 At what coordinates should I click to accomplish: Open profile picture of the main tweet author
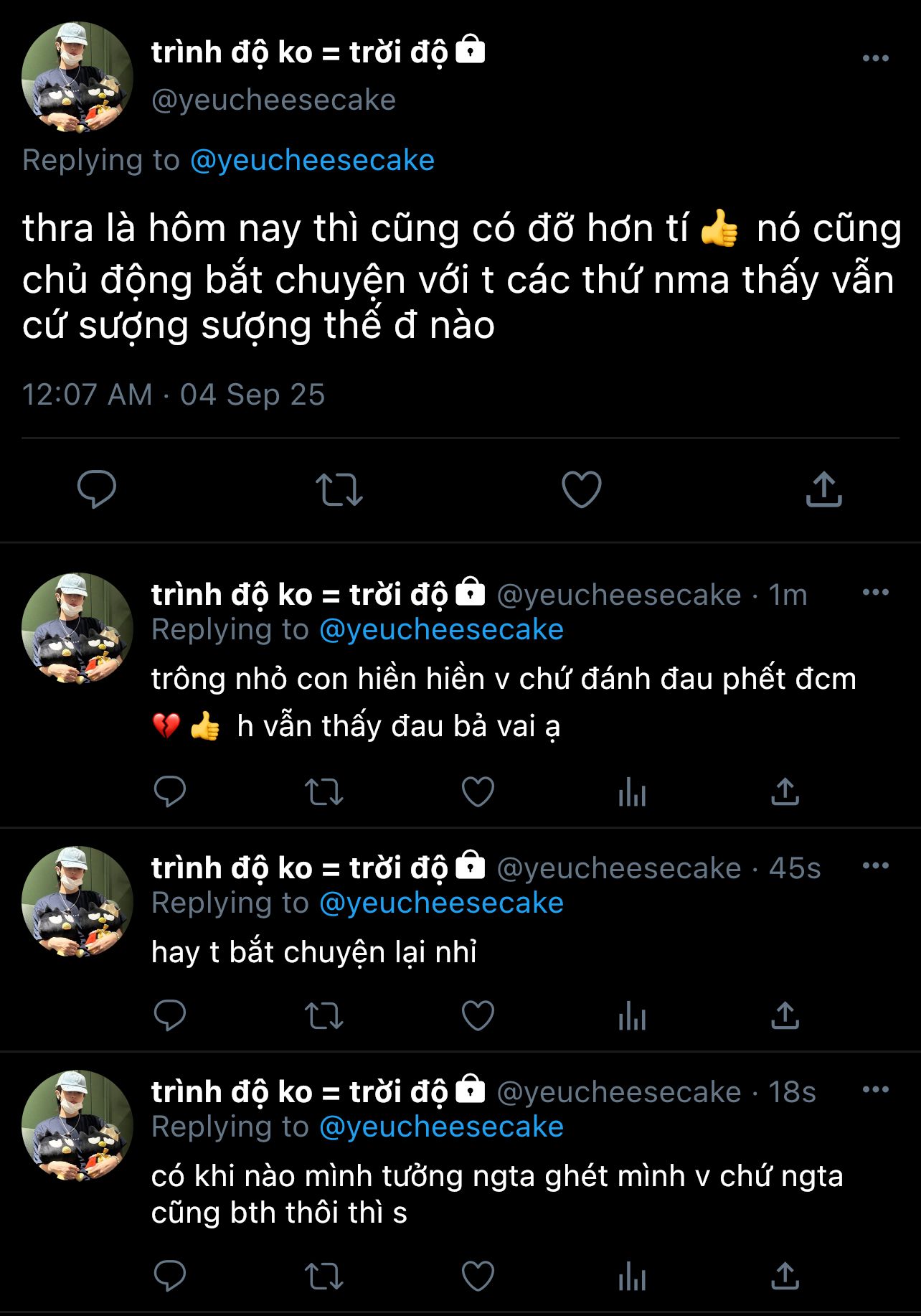tap(77, 77)
